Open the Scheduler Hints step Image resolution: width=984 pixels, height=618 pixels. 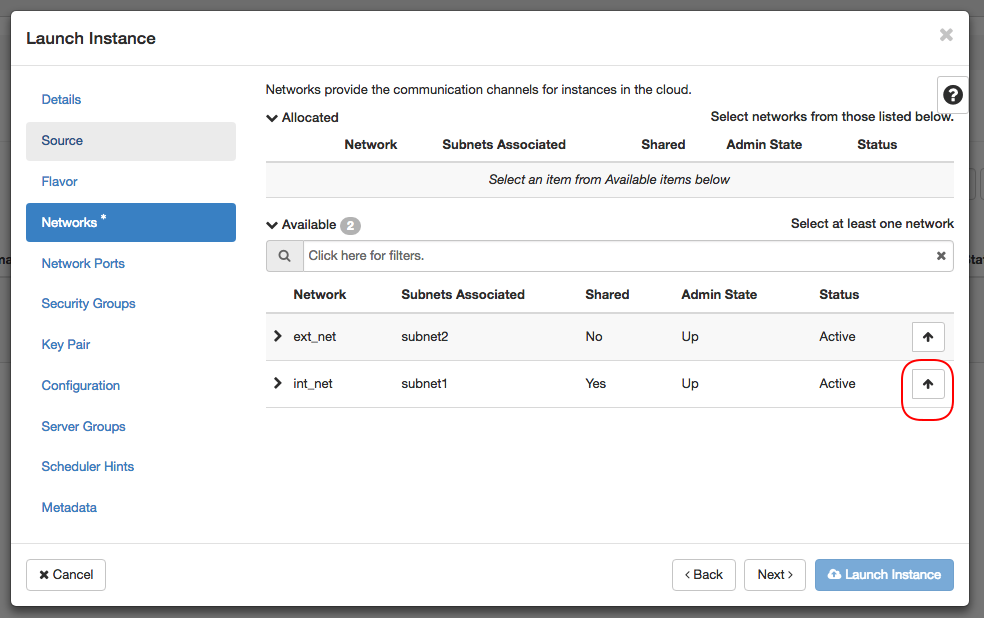point(131,466)
